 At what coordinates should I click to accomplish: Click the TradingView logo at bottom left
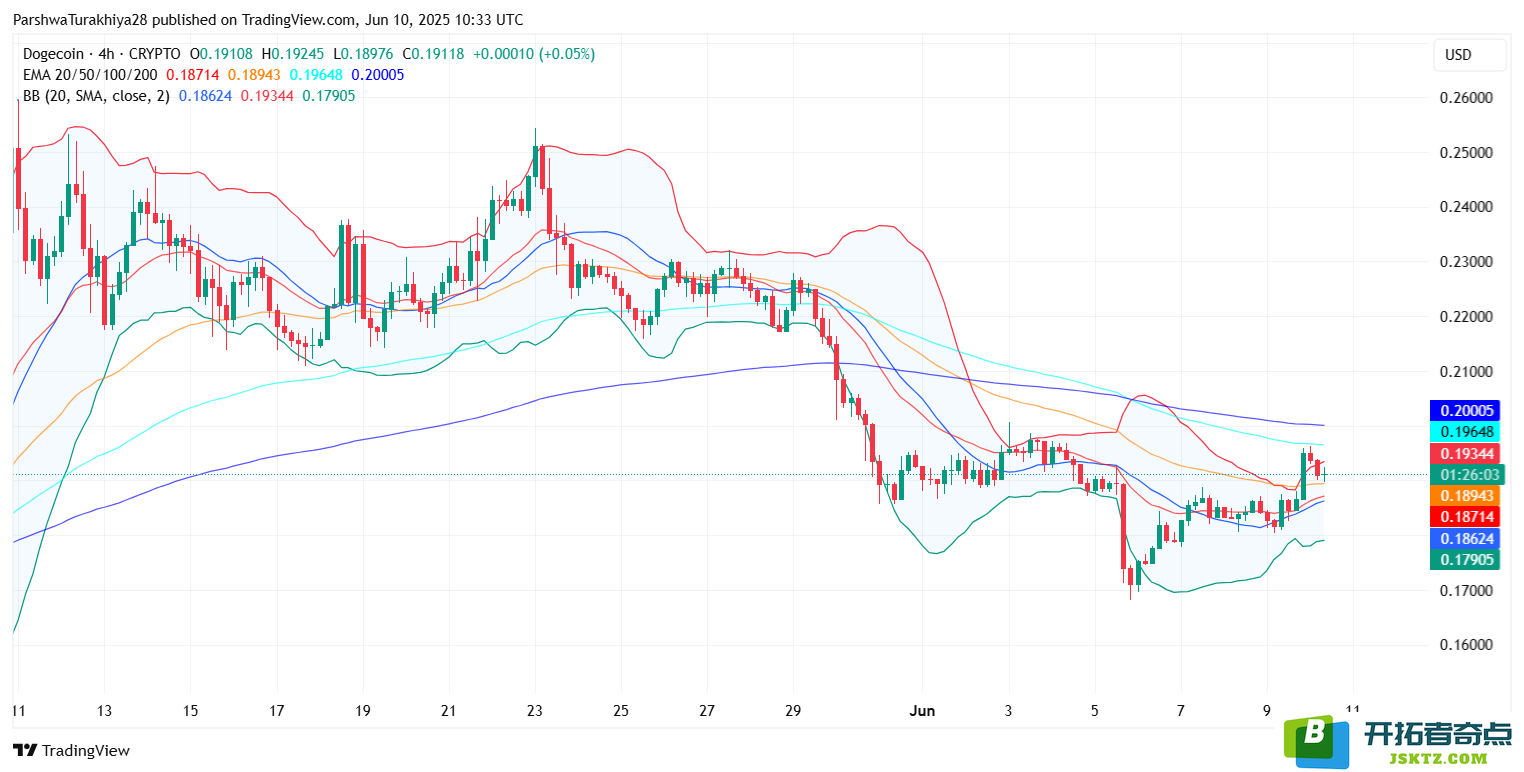pyautogui.click(x=71, y=751)
